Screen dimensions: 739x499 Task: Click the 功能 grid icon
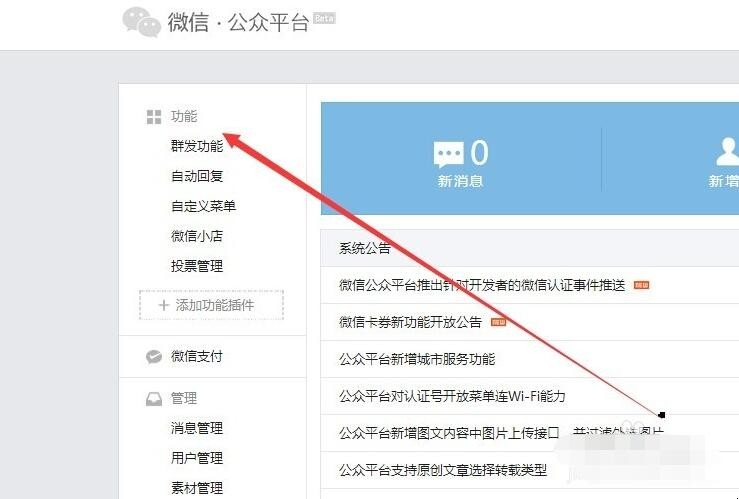154,117
